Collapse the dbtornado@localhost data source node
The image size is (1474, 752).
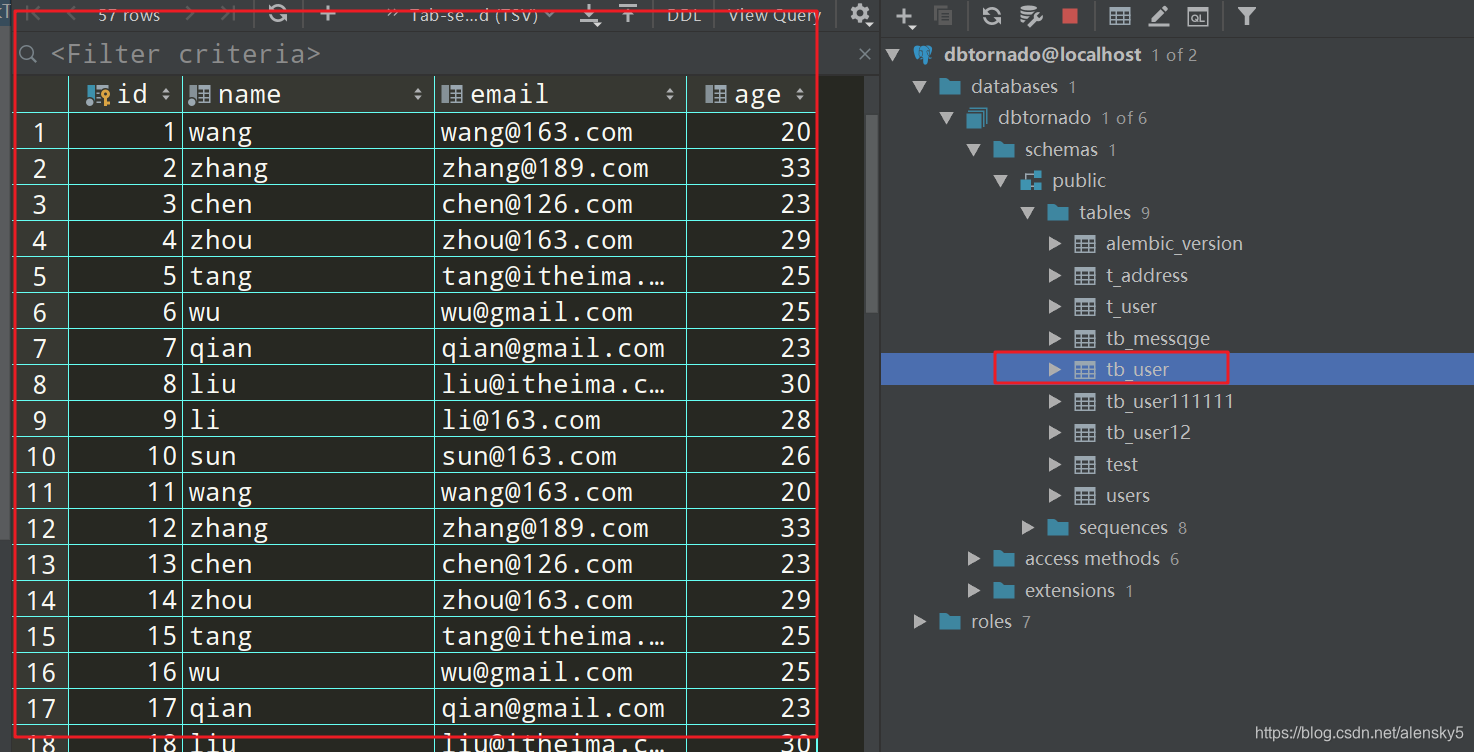tap(894, 55)
